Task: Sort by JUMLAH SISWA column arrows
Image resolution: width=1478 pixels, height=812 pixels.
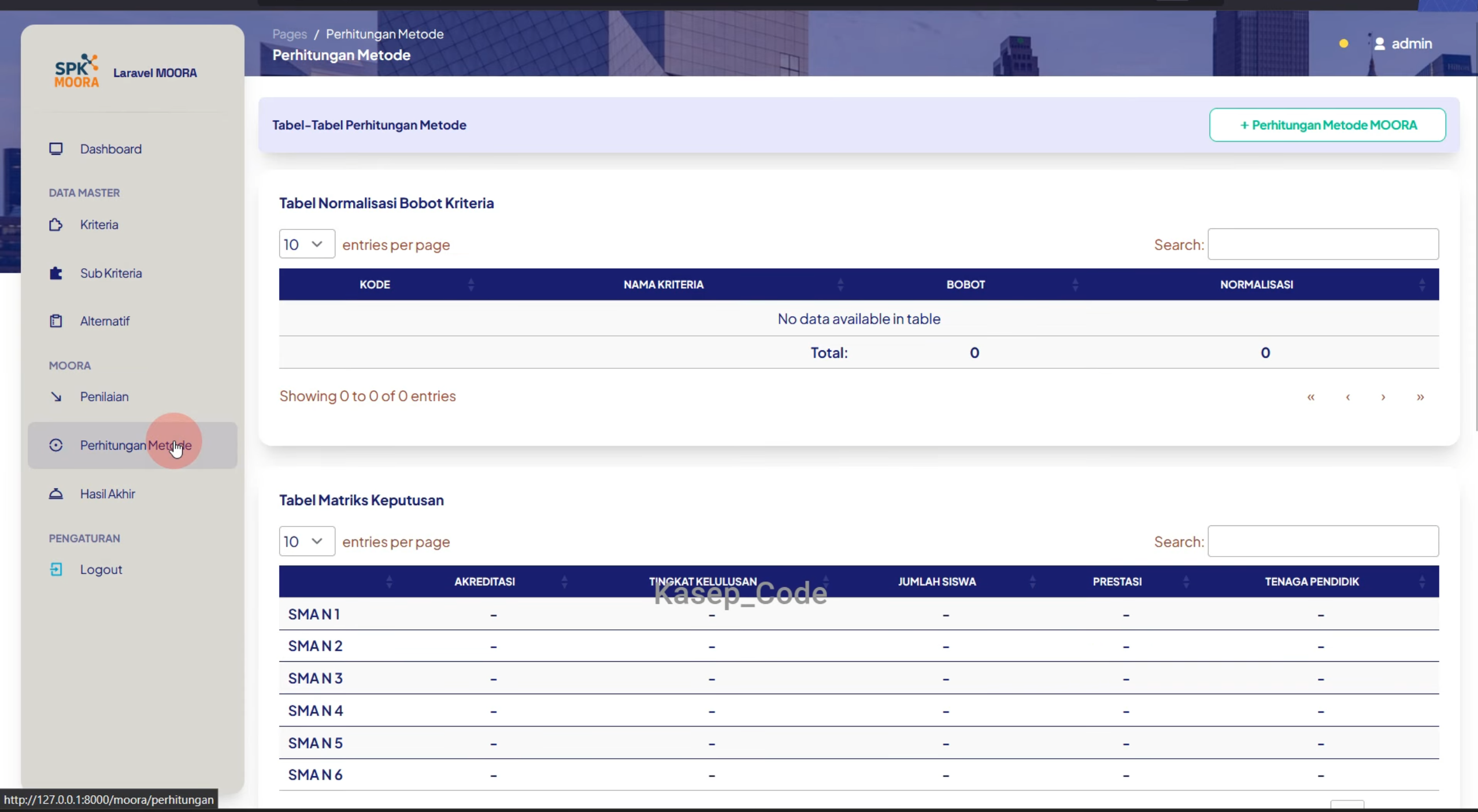Action: click(x=1032, y=581)
